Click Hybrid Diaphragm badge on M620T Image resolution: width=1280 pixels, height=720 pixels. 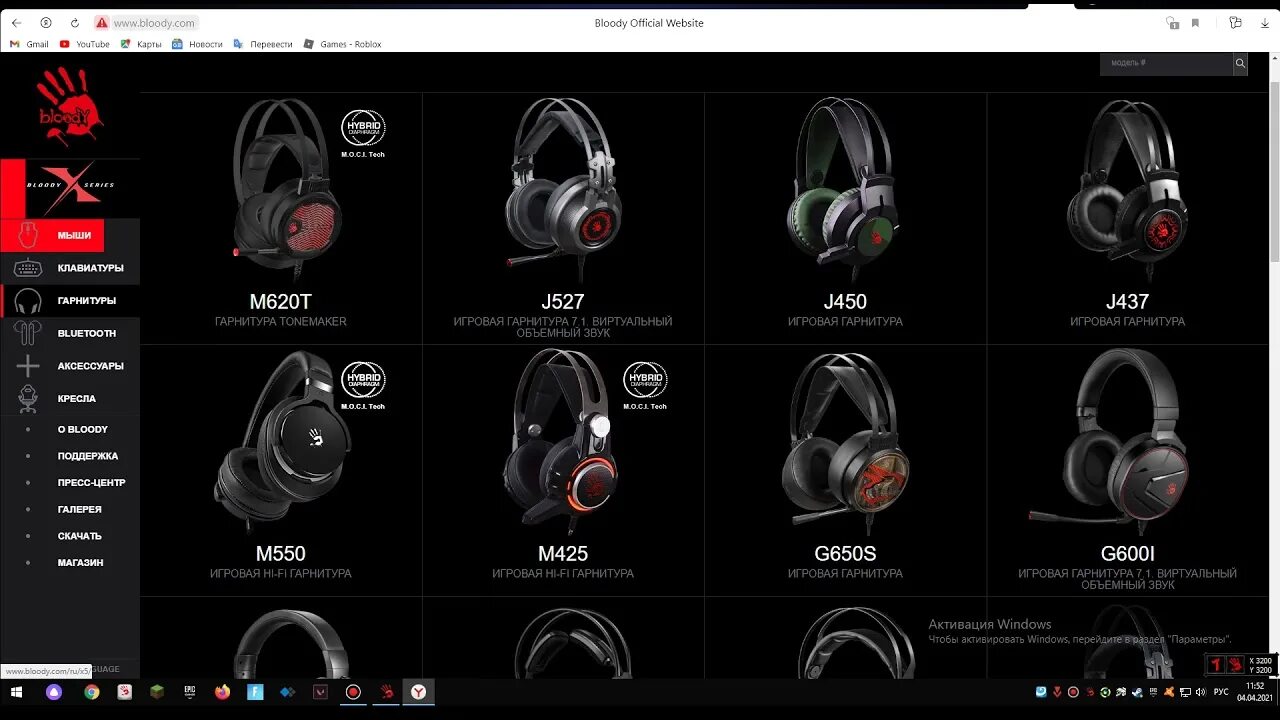tap(363, 134)
